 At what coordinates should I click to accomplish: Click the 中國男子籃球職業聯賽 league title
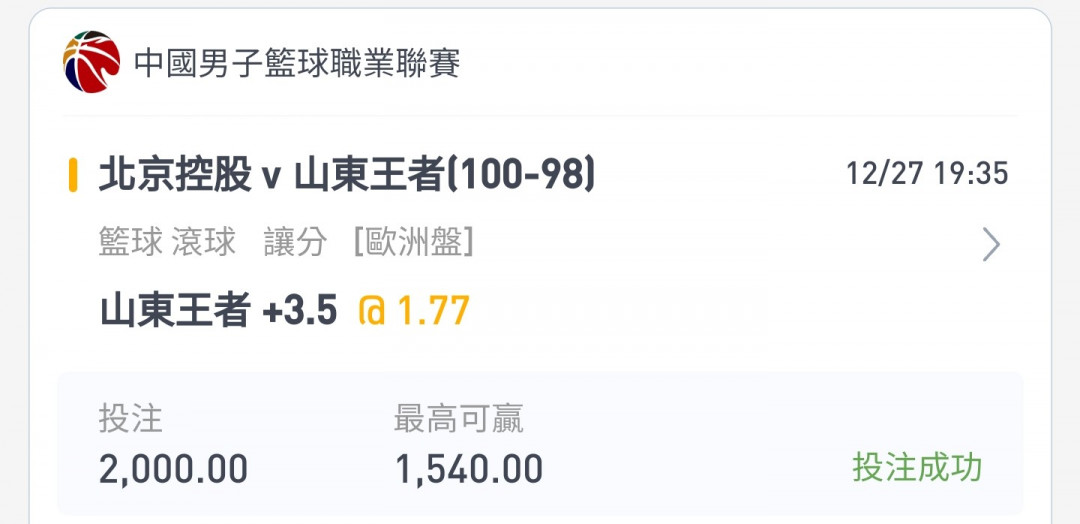297,63
